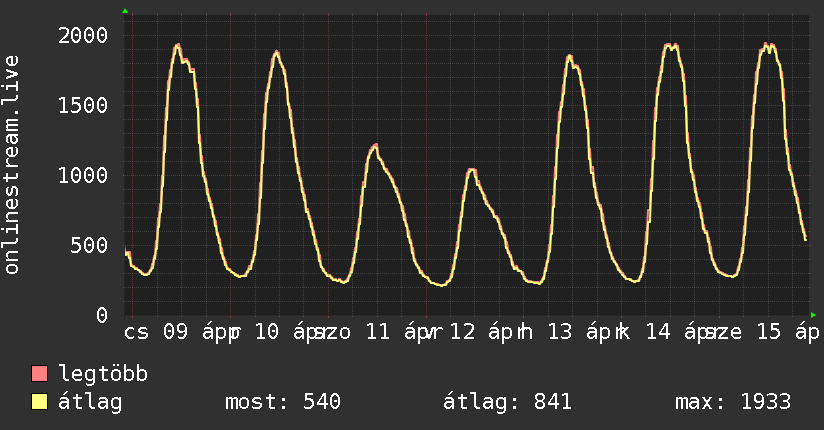
Task: Select the 'max: 1933' statistic text
Action: [x=733, y=402]
